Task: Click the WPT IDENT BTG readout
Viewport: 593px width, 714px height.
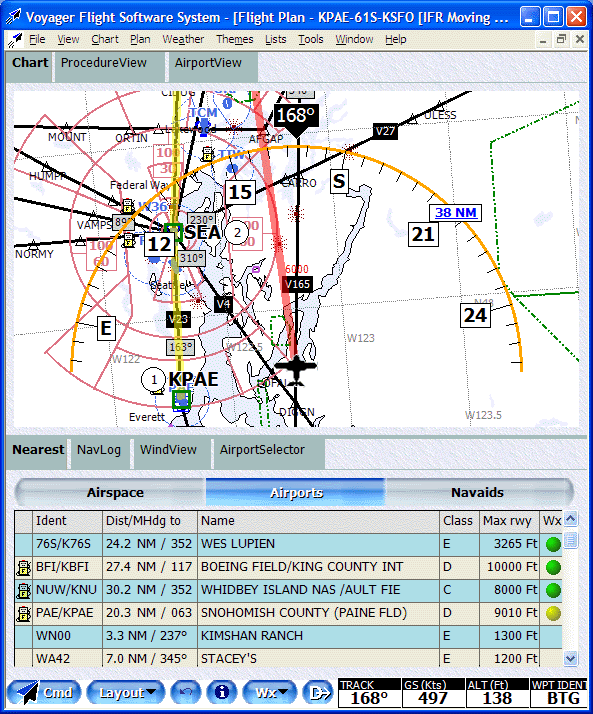Action: pyautogui.click(x=559, y=693)
